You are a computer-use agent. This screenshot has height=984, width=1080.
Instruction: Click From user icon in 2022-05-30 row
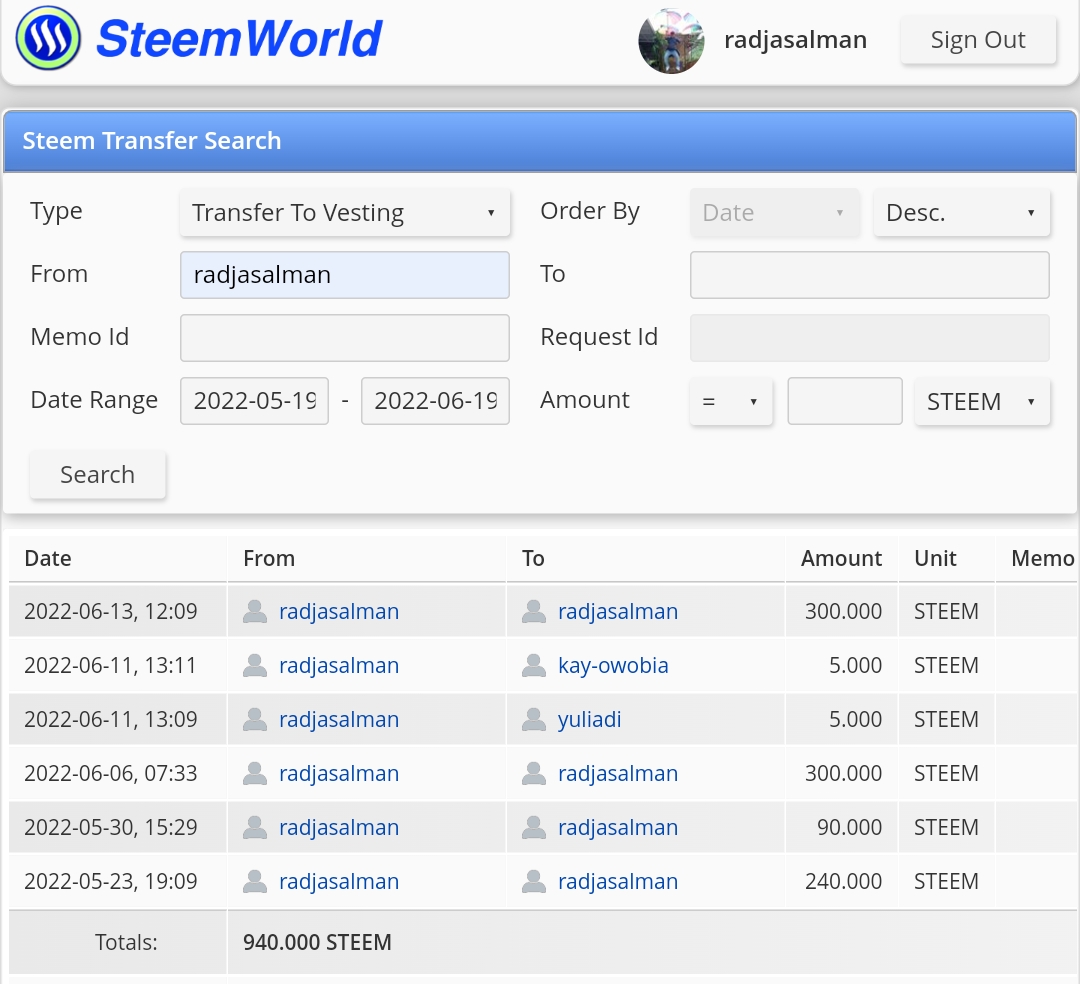255,827
